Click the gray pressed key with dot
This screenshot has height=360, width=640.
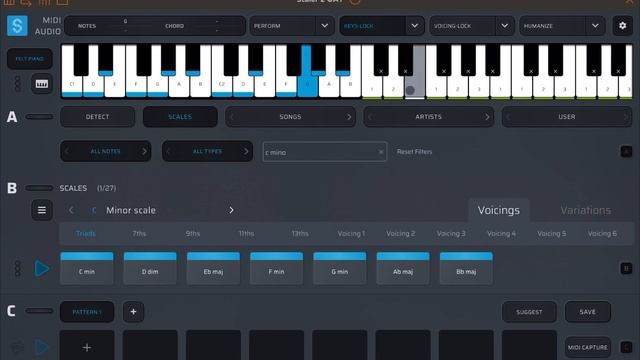click(x=414, y=87)
